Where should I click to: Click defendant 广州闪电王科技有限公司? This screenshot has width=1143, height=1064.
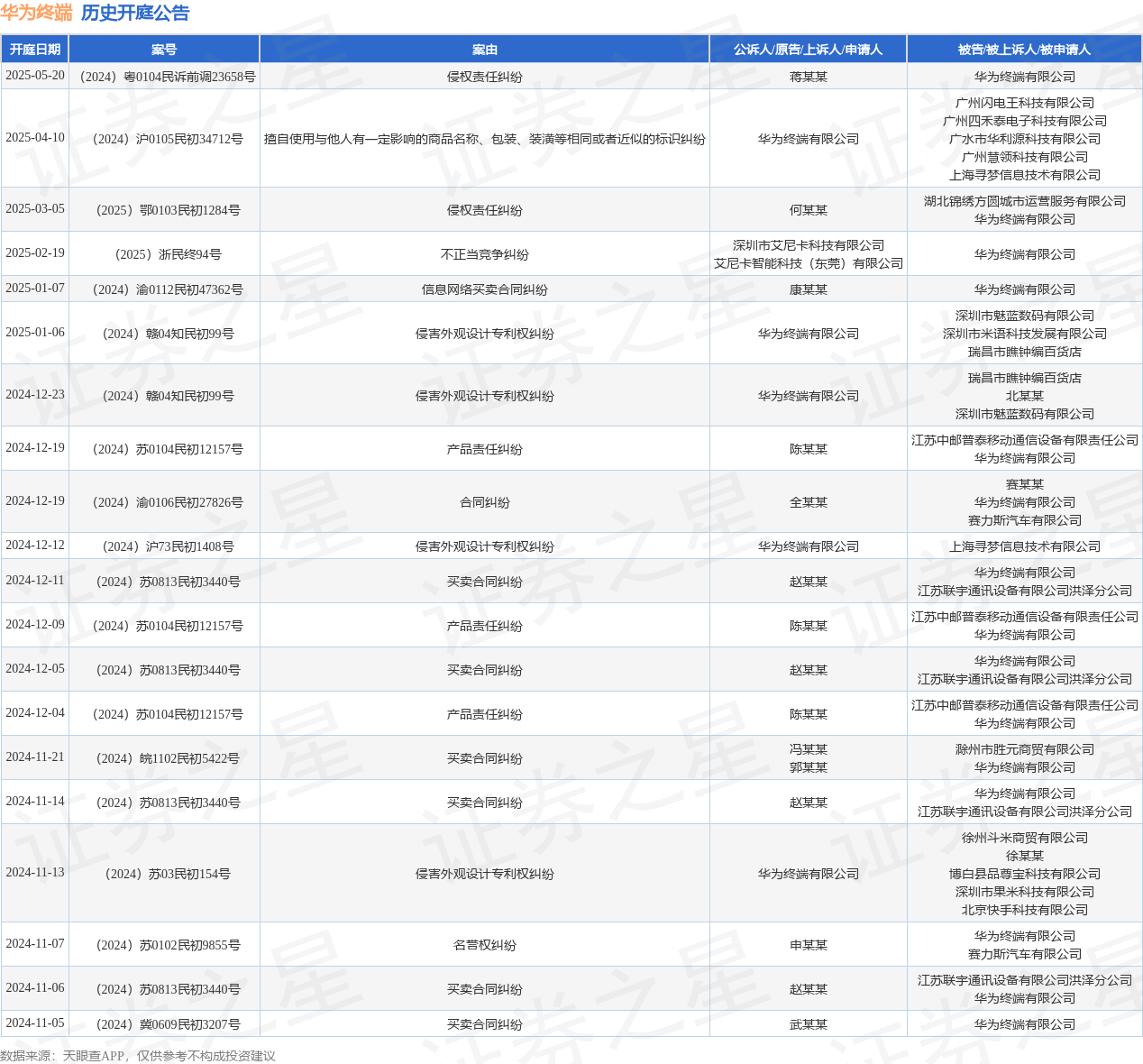click(x=1025, y=103)
